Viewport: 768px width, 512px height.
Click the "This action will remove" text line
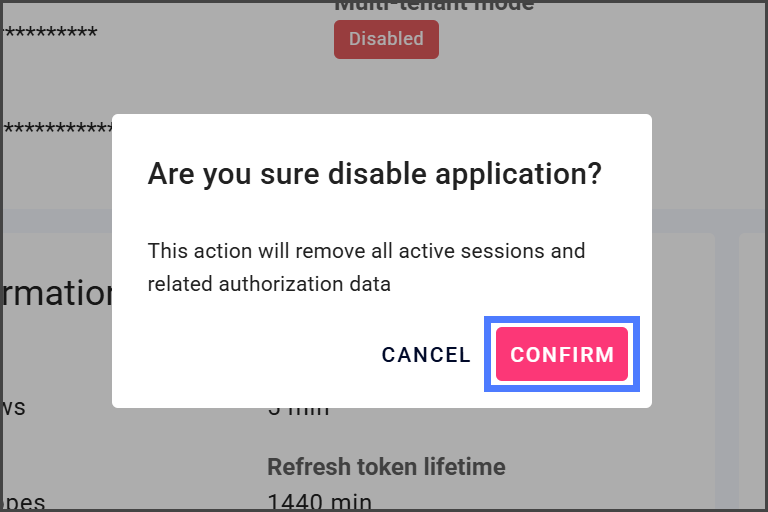click(366, 250)
